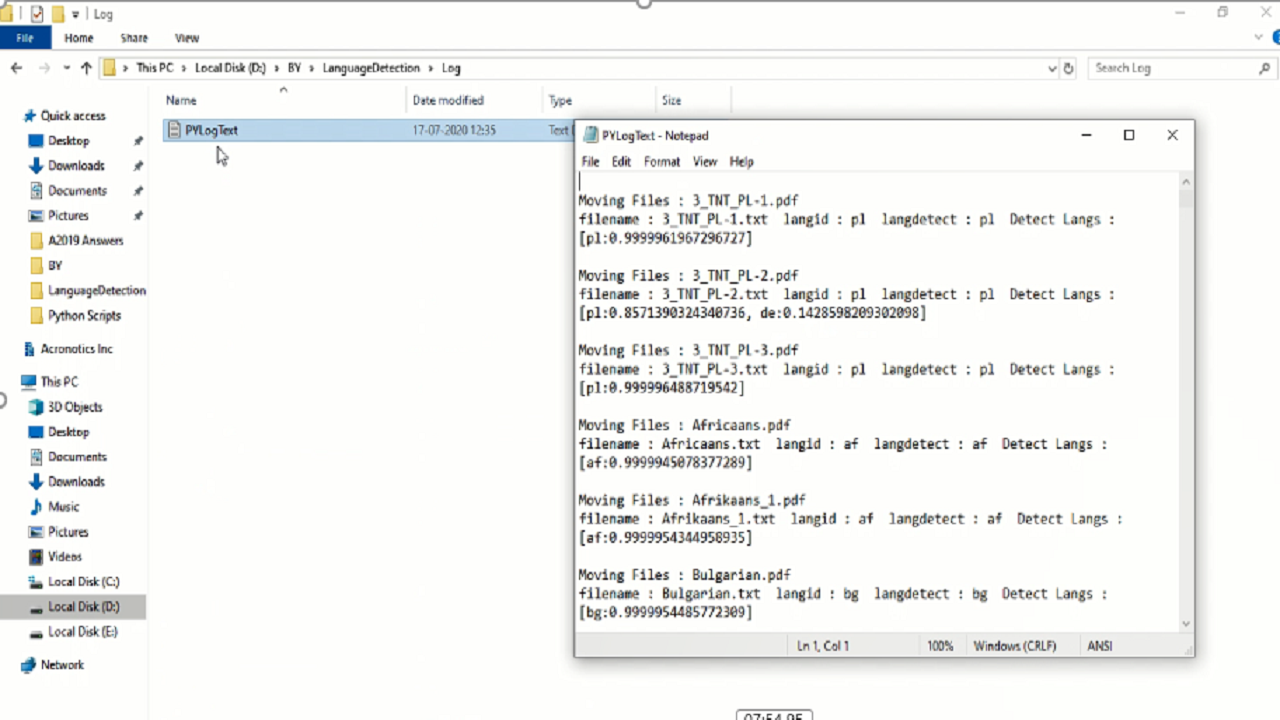1280x720 pixels.
Task: Select Local Disk (C:) drive
Action: click(83, 582)
